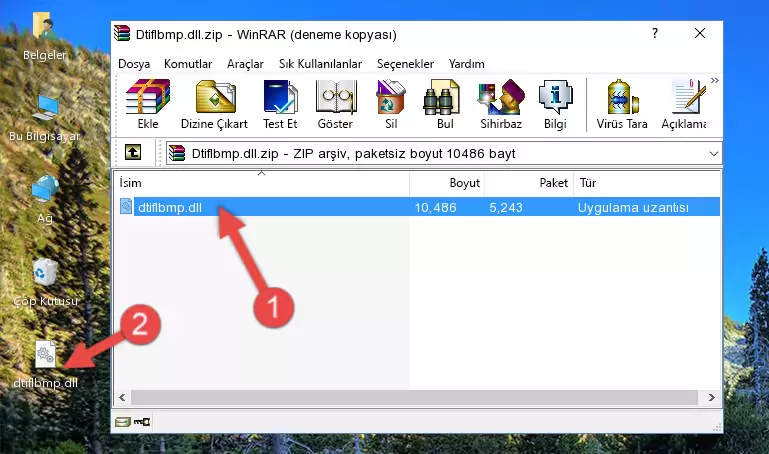Click the archive path address field
Image resolution: width=769 pixels, height=454 pixels.
(x=444, y=153)
